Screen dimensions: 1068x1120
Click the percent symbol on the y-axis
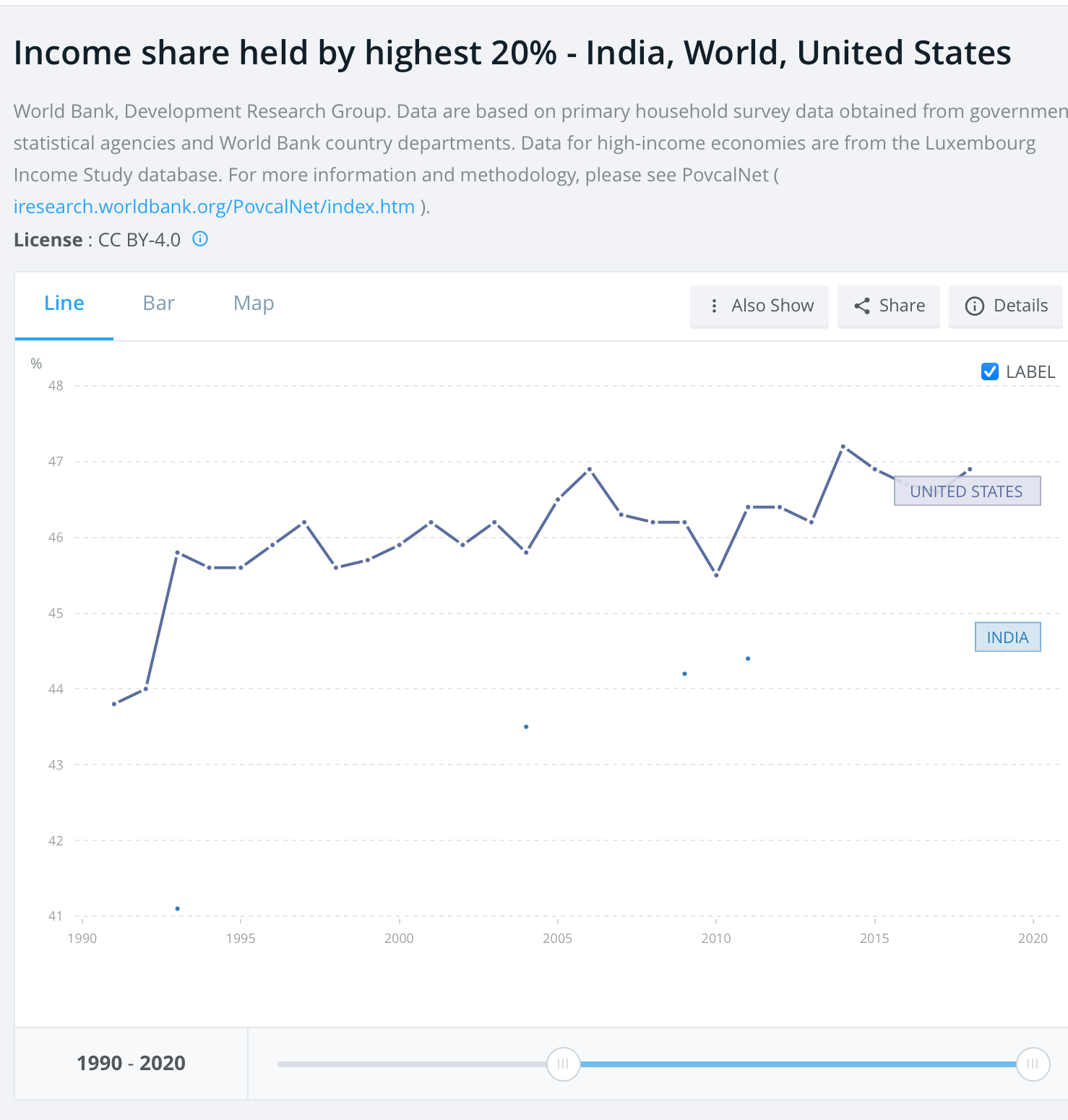pyautogui.click(x=36, y=363)
